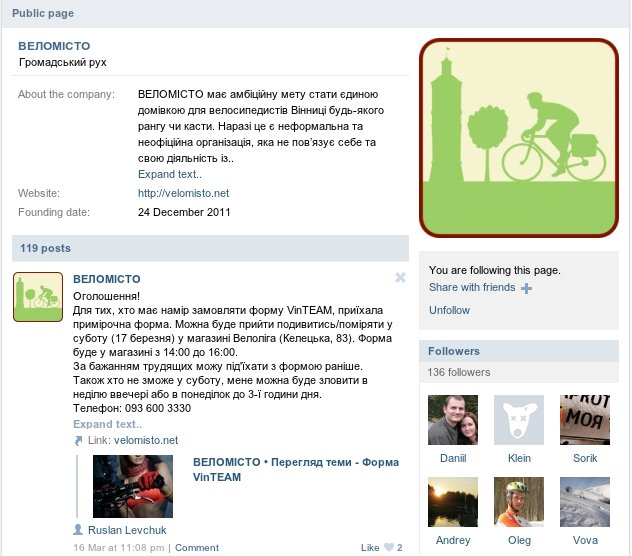Viewport: 632px width, 556px height.
Task: Open the attached cyclist photo thumbnail
Action: 133,486
